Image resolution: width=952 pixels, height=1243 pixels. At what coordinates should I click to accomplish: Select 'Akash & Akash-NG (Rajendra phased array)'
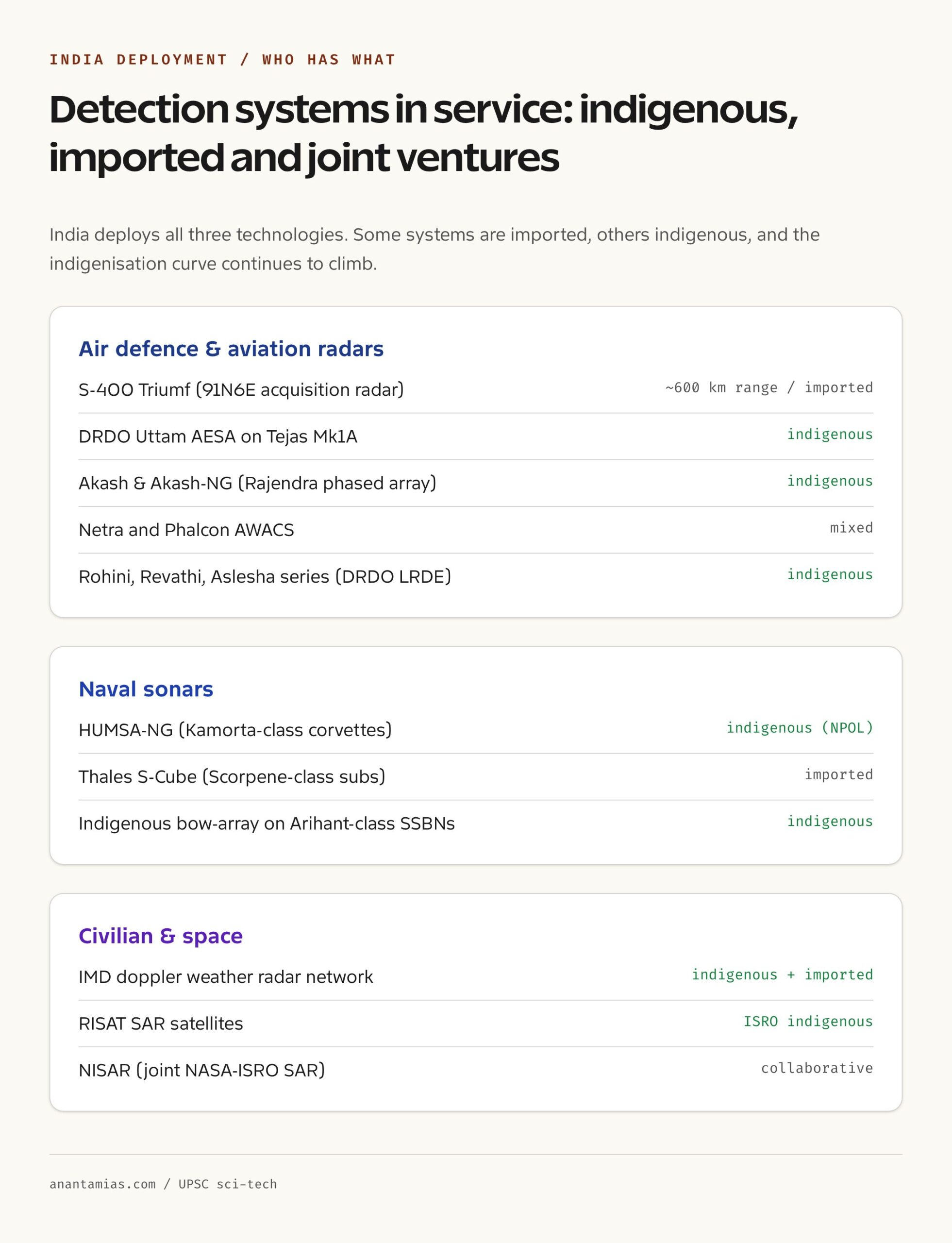coord(258,483)
